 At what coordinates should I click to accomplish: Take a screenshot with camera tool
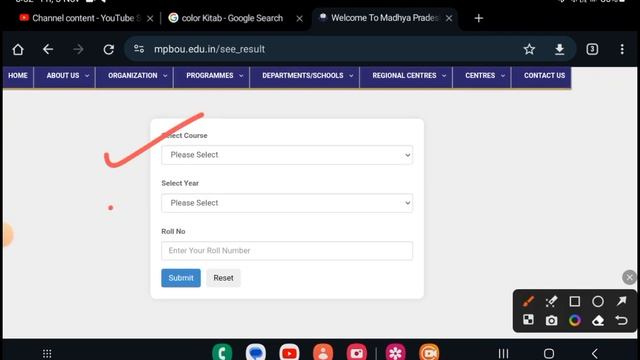click(x=551, y=320)
